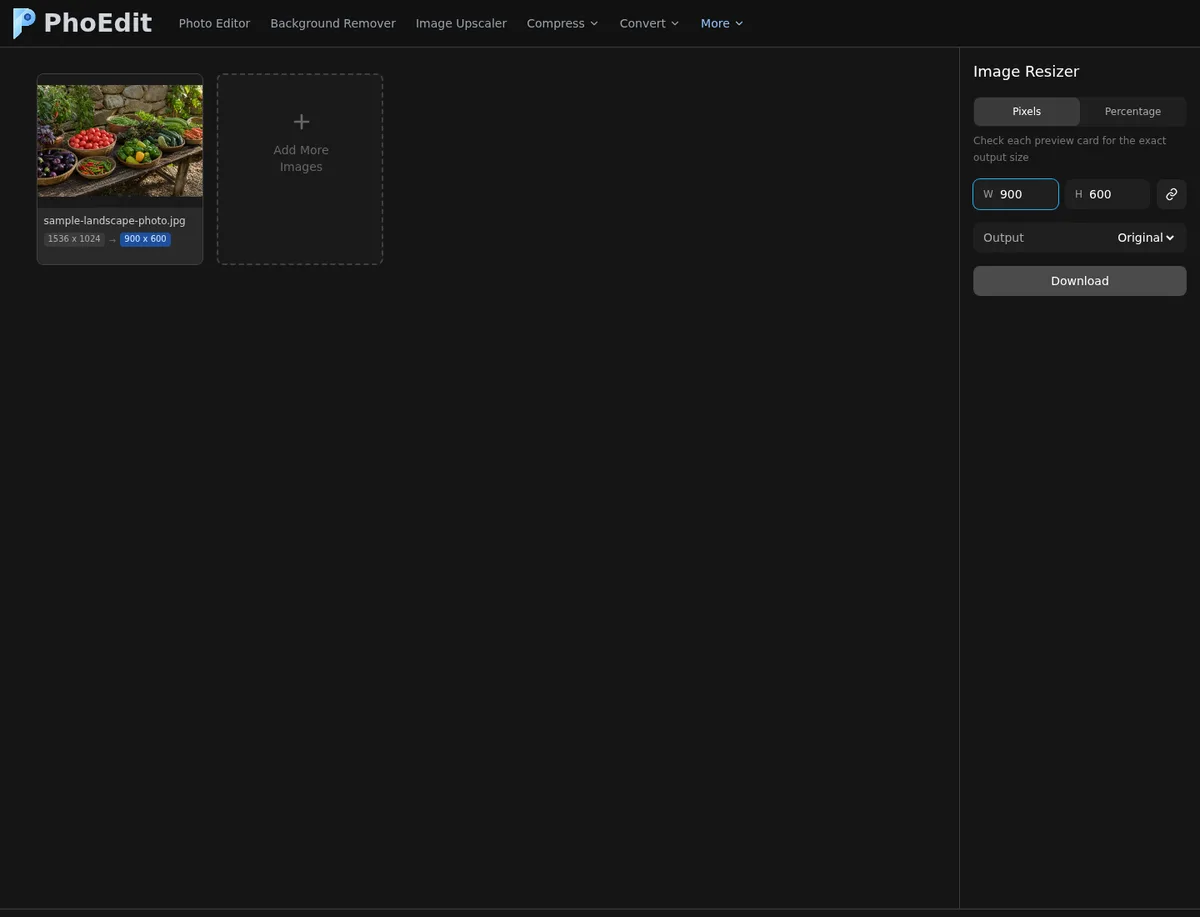
Task: Click the plus icon to add images
Action: (301, 122)
